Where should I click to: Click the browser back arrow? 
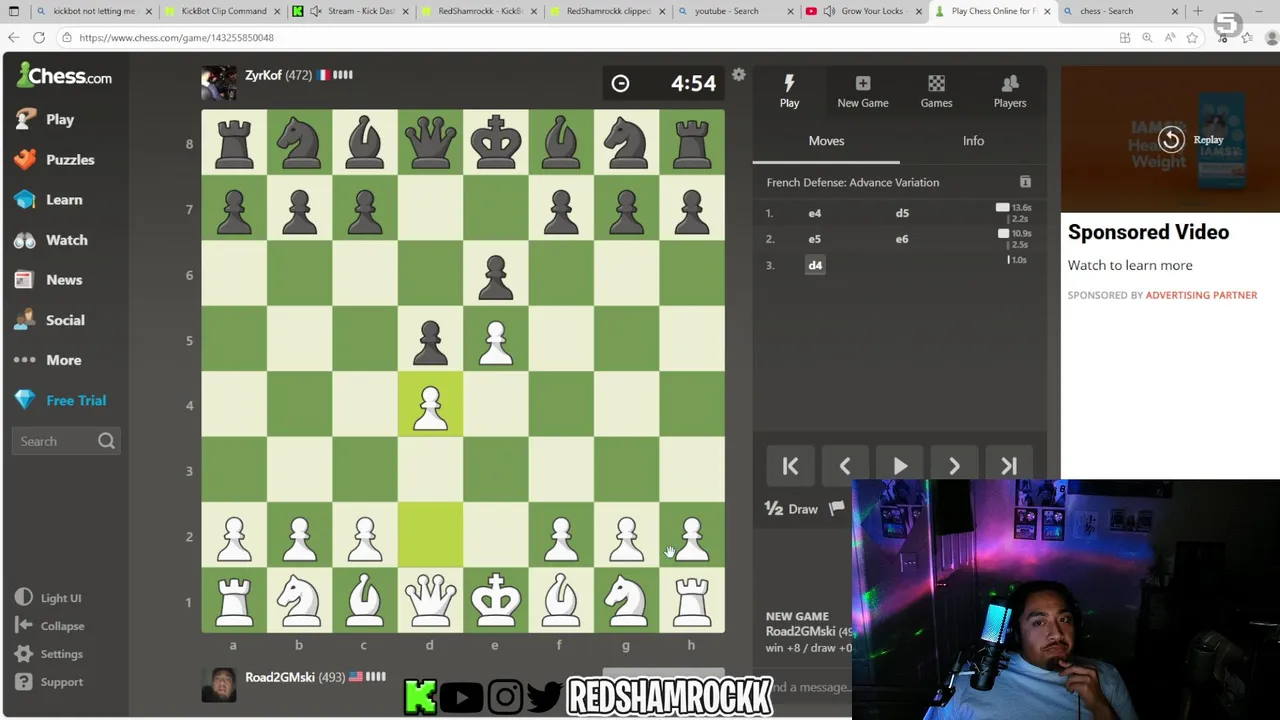coord(14,37)
